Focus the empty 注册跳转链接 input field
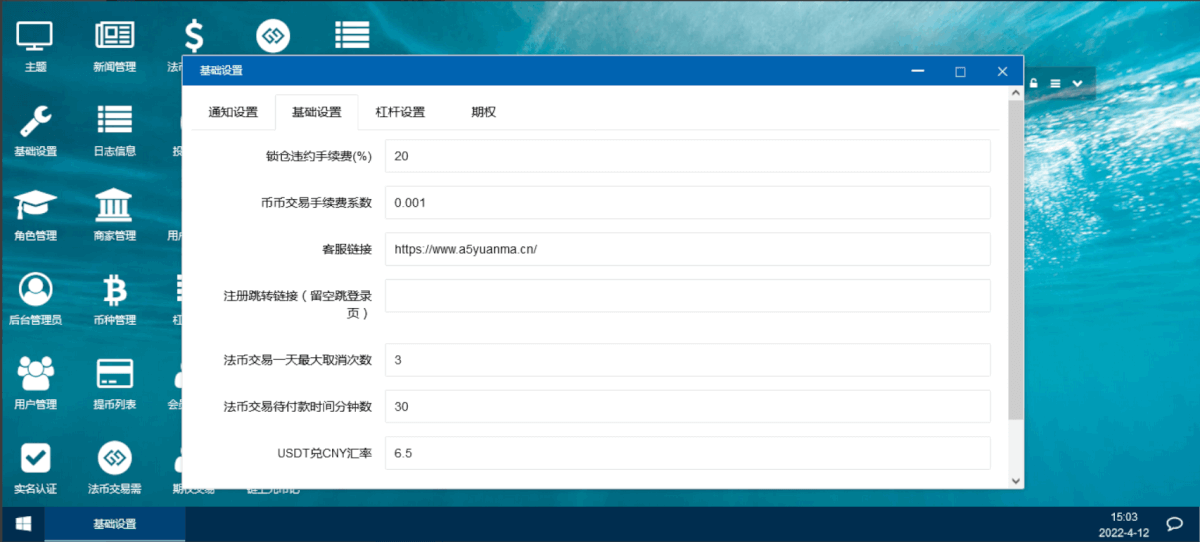Image resolution: width=1200 pixels, height=542 pixels. tap(687, 296)
